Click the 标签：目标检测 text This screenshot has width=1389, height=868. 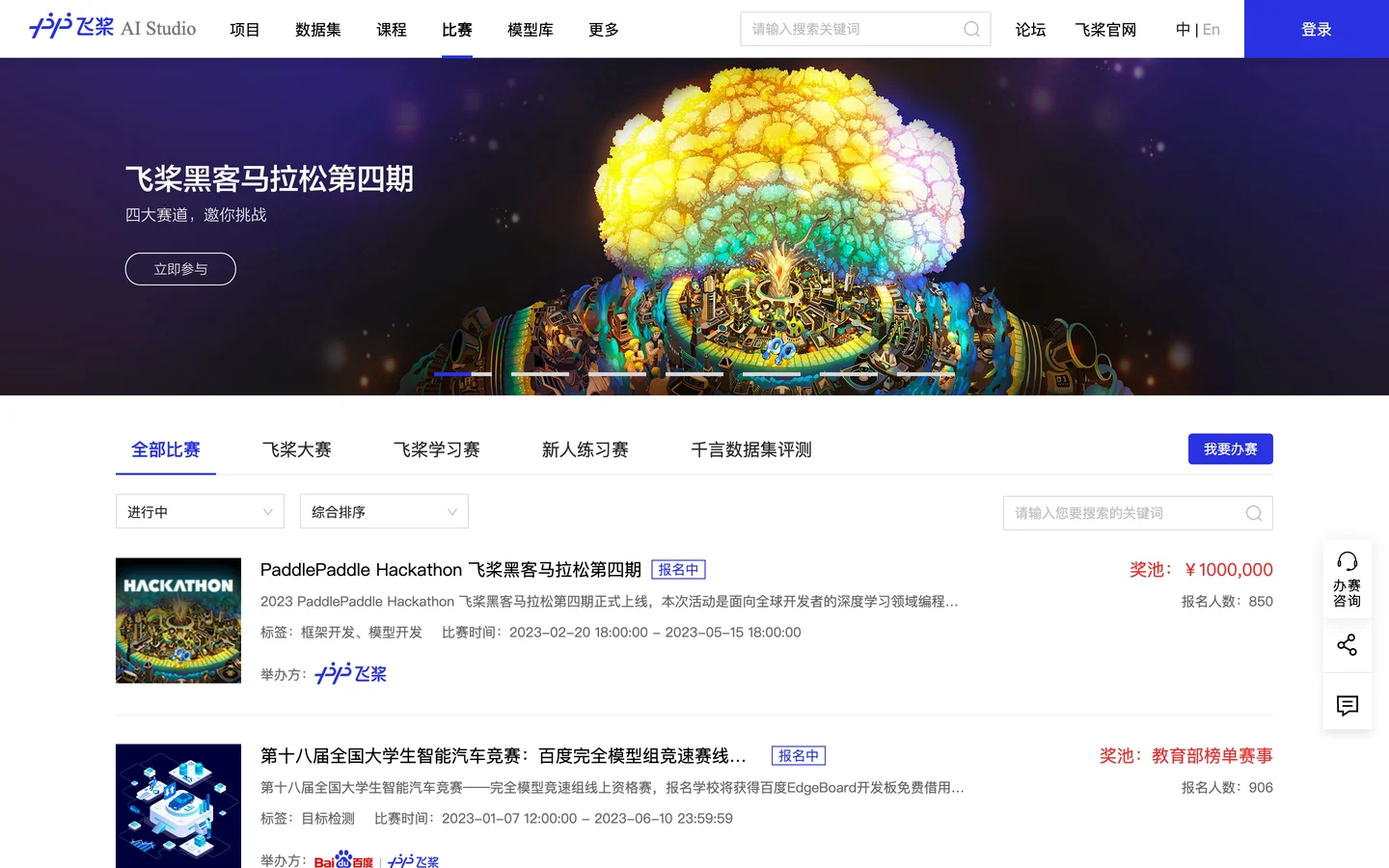pyautogui.click(x=308, y=819)
